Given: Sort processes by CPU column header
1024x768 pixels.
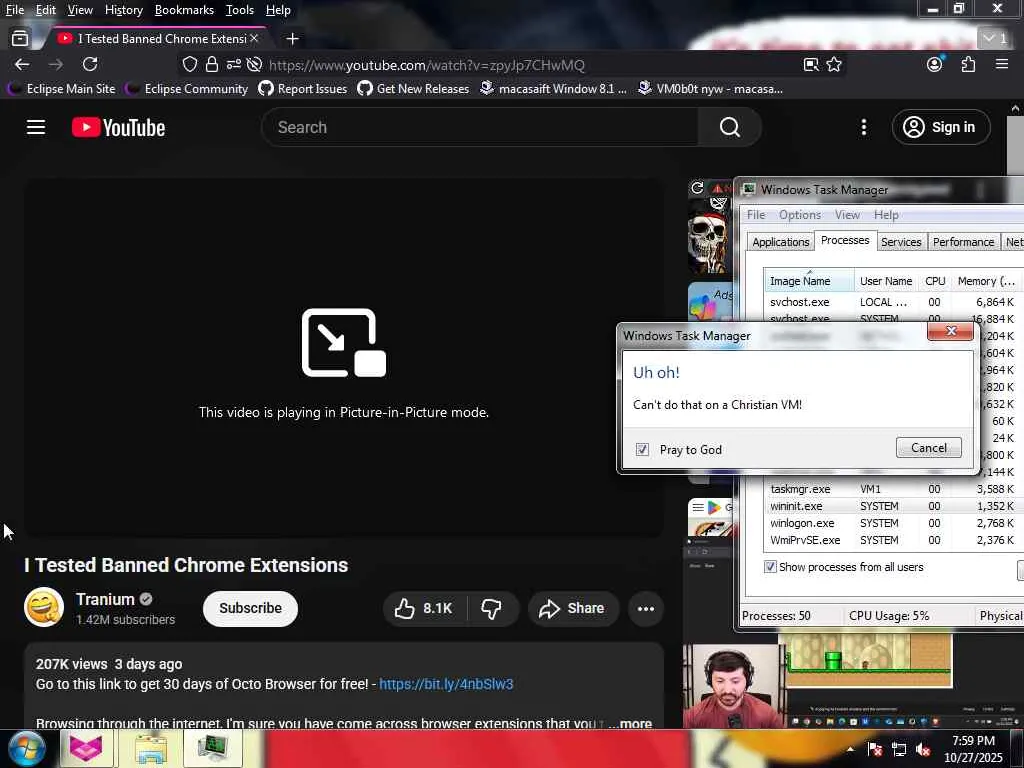Looking at the screenshot, I should click(x=935, y=281).
